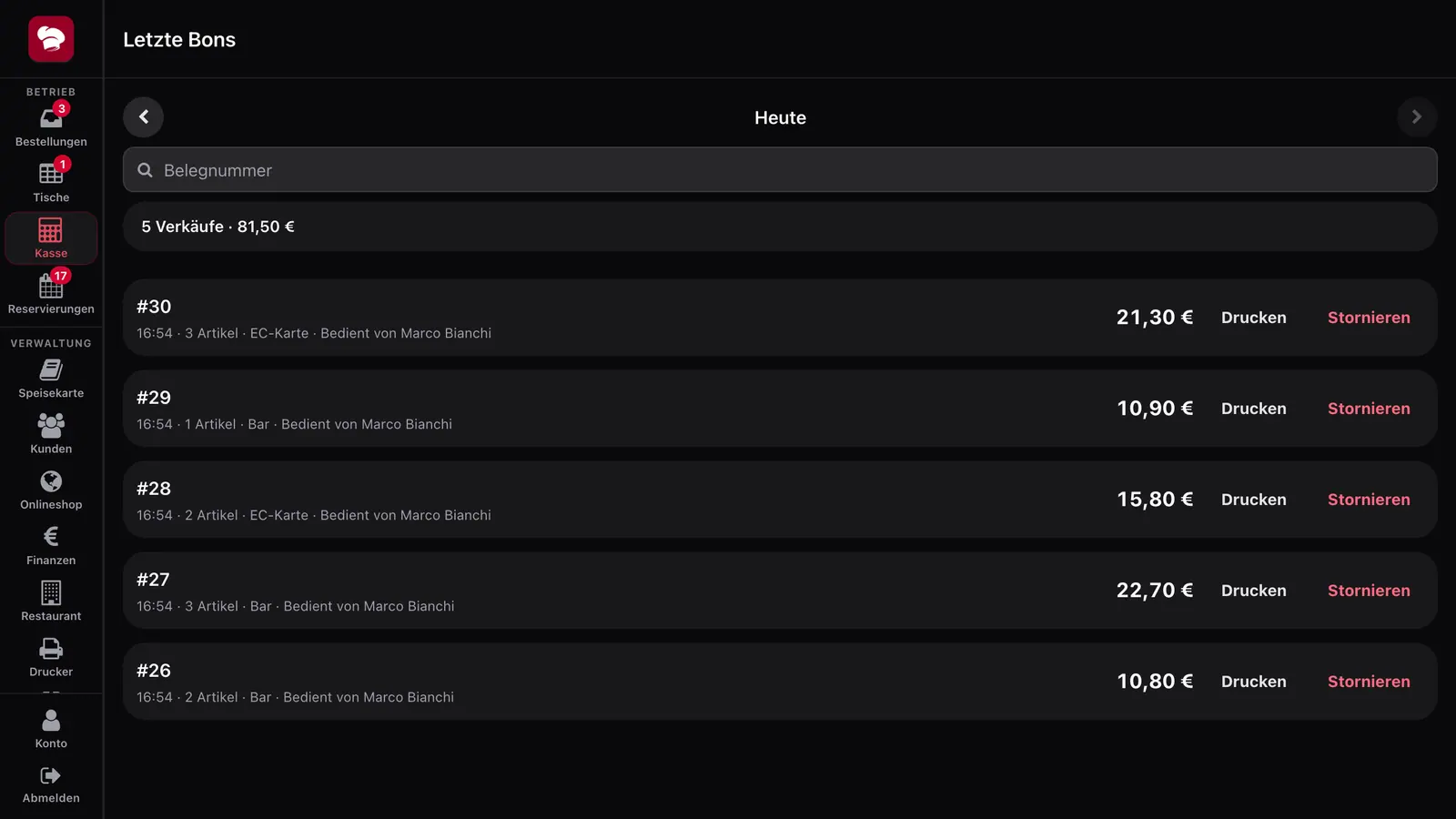Open the Reservierungen calendar icon

51,285
